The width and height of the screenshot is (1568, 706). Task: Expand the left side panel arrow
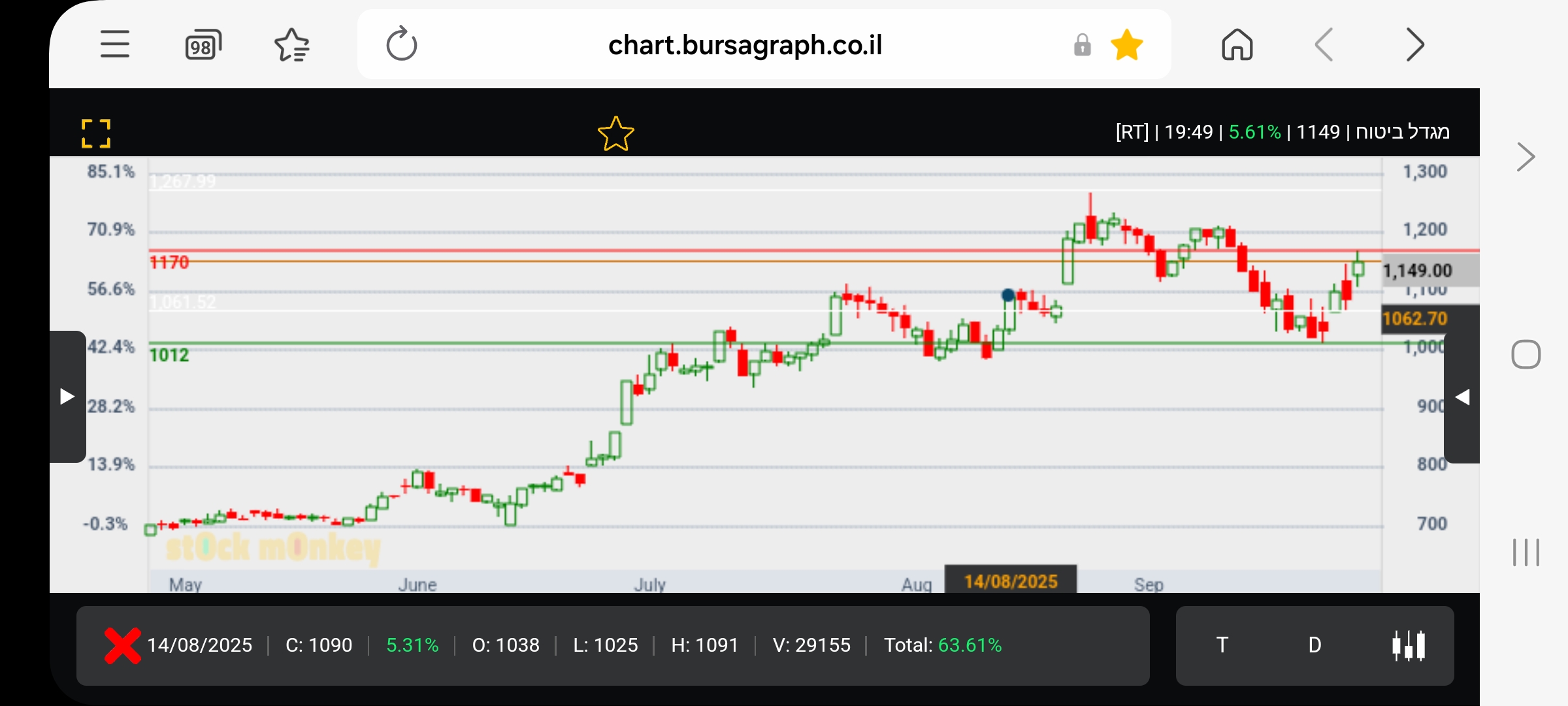tap(67, 396)
